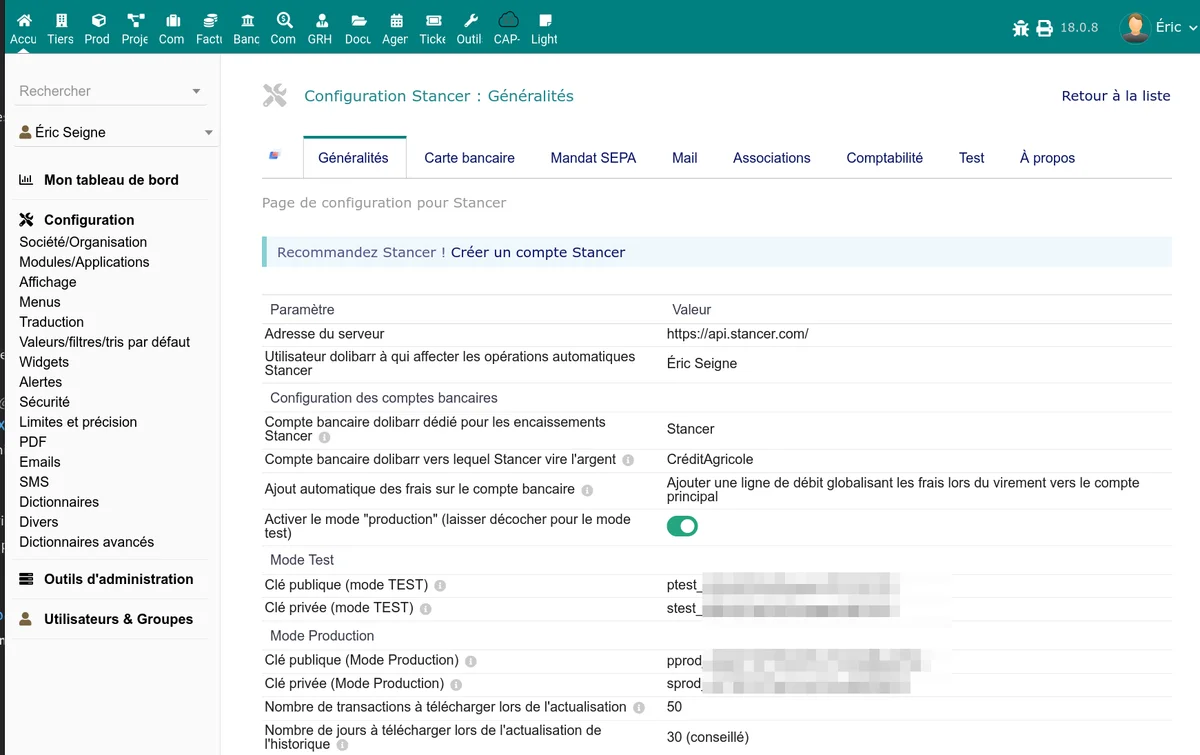Screen dimensions: 1200x755
Task: Open Outils d'administration section
Action: click(119, 579)
